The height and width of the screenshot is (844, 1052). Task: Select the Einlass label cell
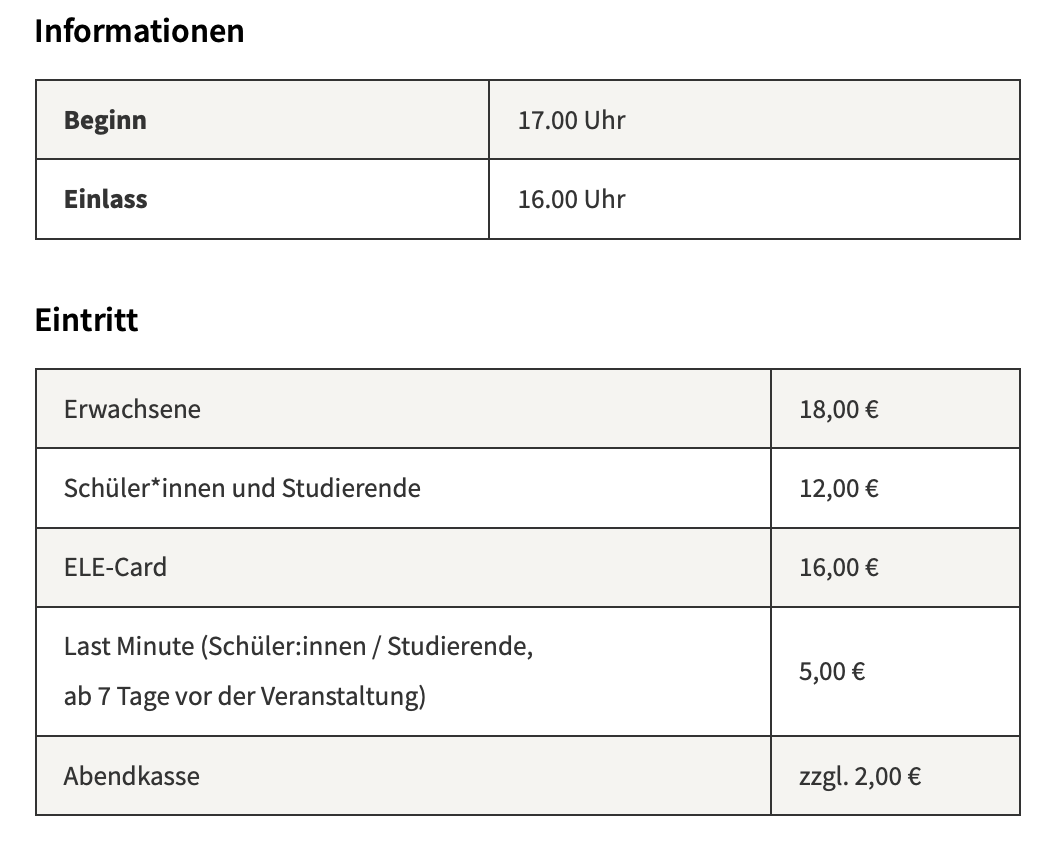point(262,199)
